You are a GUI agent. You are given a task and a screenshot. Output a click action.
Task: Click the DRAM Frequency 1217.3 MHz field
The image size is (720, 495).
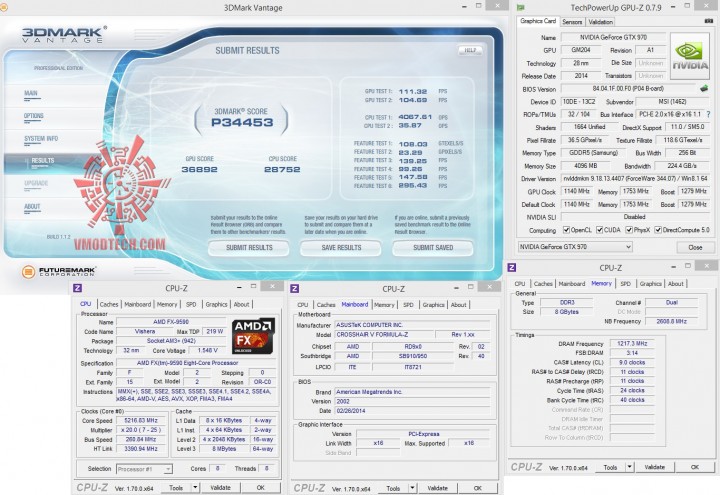632,343
